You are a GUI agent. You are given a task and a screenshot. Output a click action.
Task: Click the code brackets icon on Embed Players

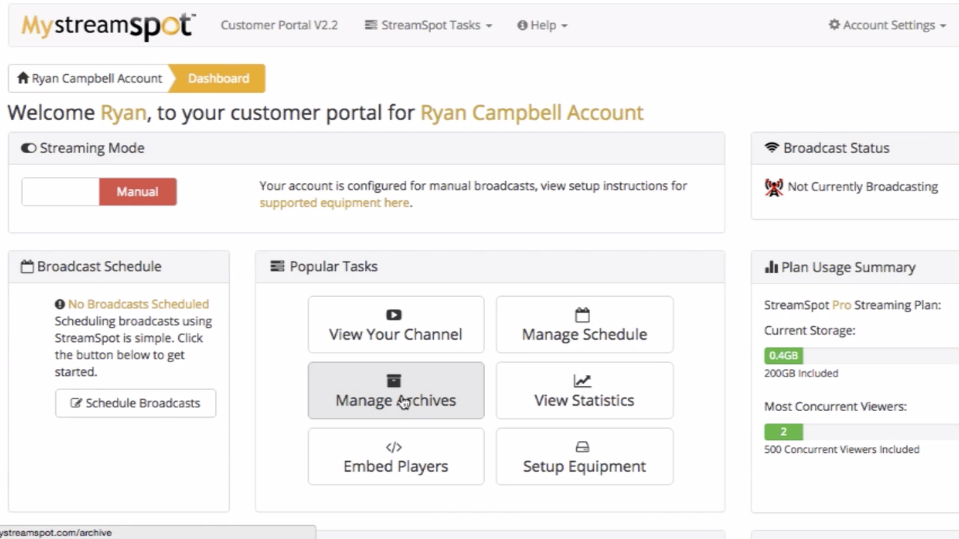point(394,447)
